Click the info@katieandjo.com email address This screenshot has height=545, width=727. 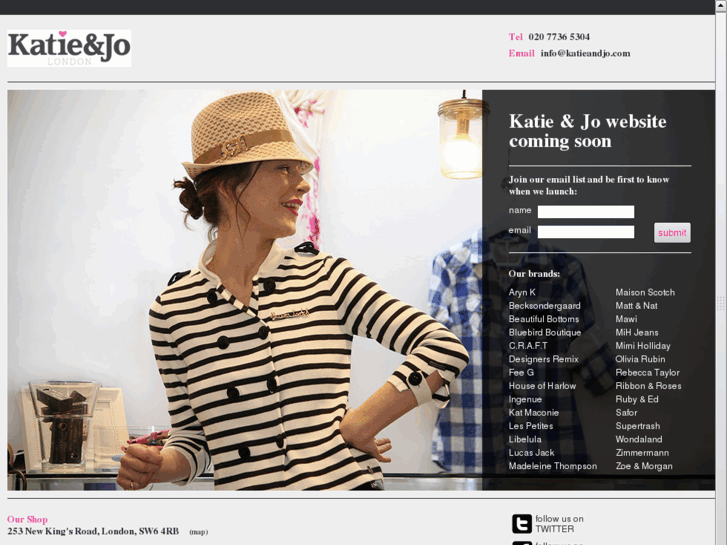(x=585, y=53)
